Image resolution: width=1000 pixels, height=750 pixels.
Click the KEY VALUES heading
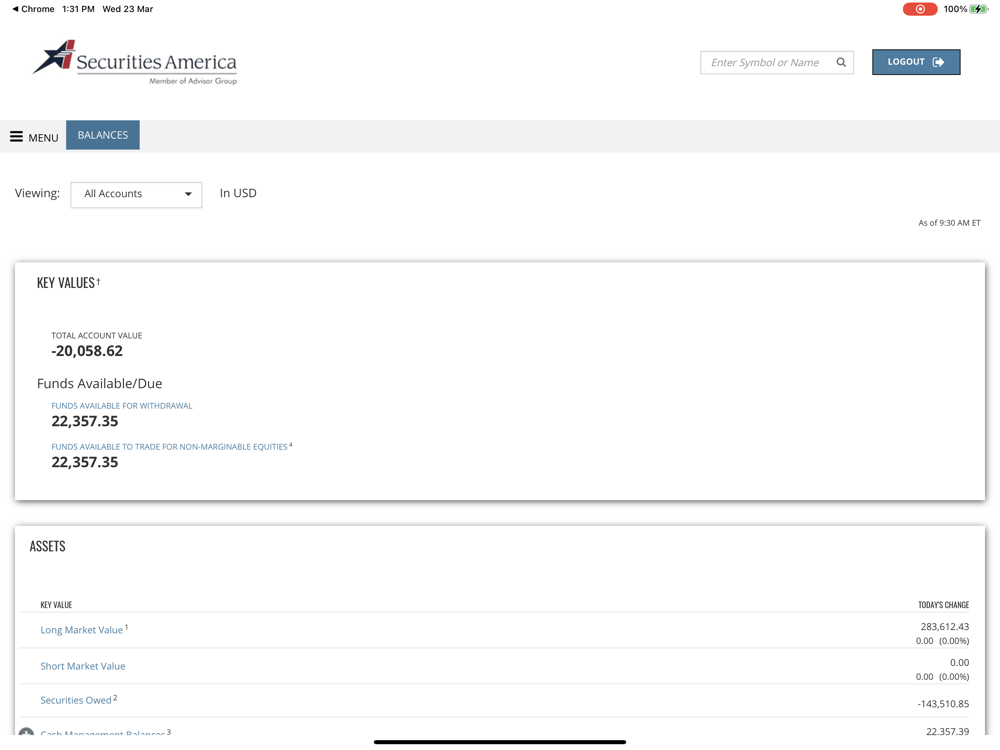pos(66,283)
